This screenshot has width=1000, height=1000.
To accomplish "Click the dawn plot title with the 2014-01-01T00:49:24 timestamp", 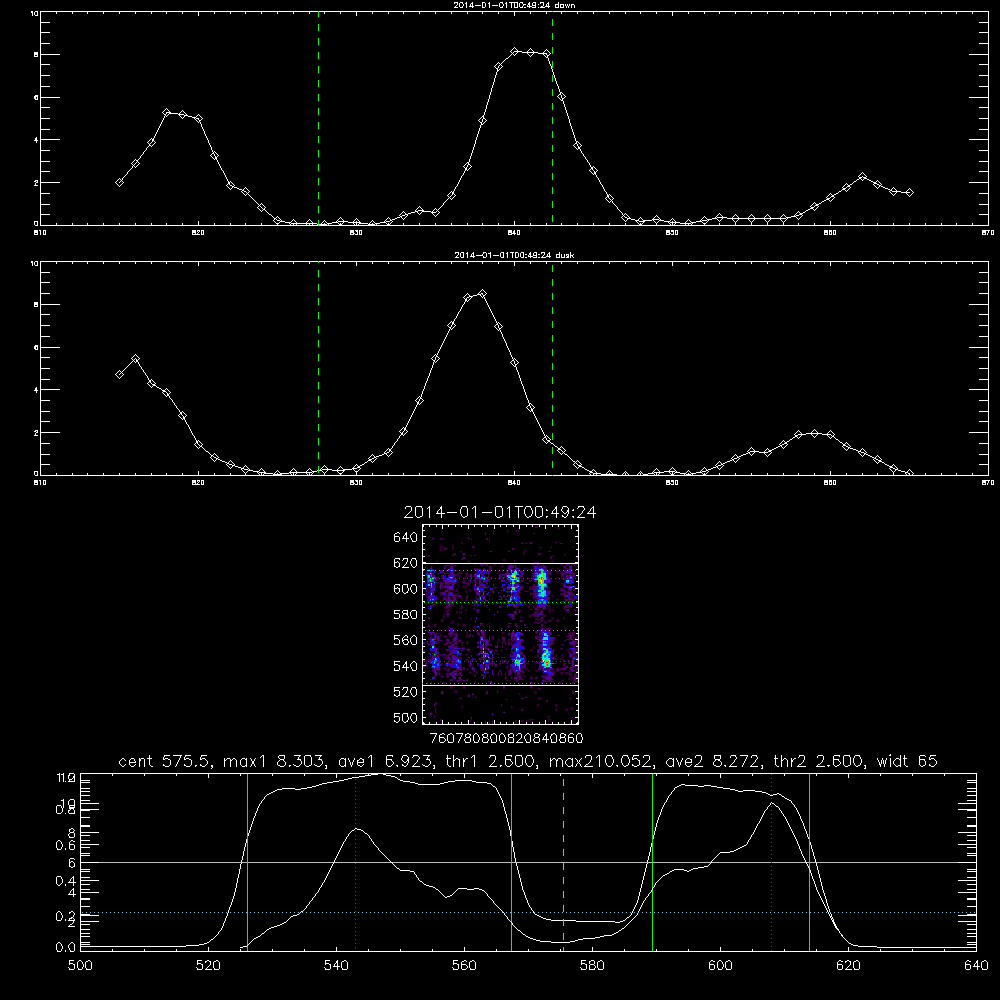I will pyautogui.click(x=515, y=5).
